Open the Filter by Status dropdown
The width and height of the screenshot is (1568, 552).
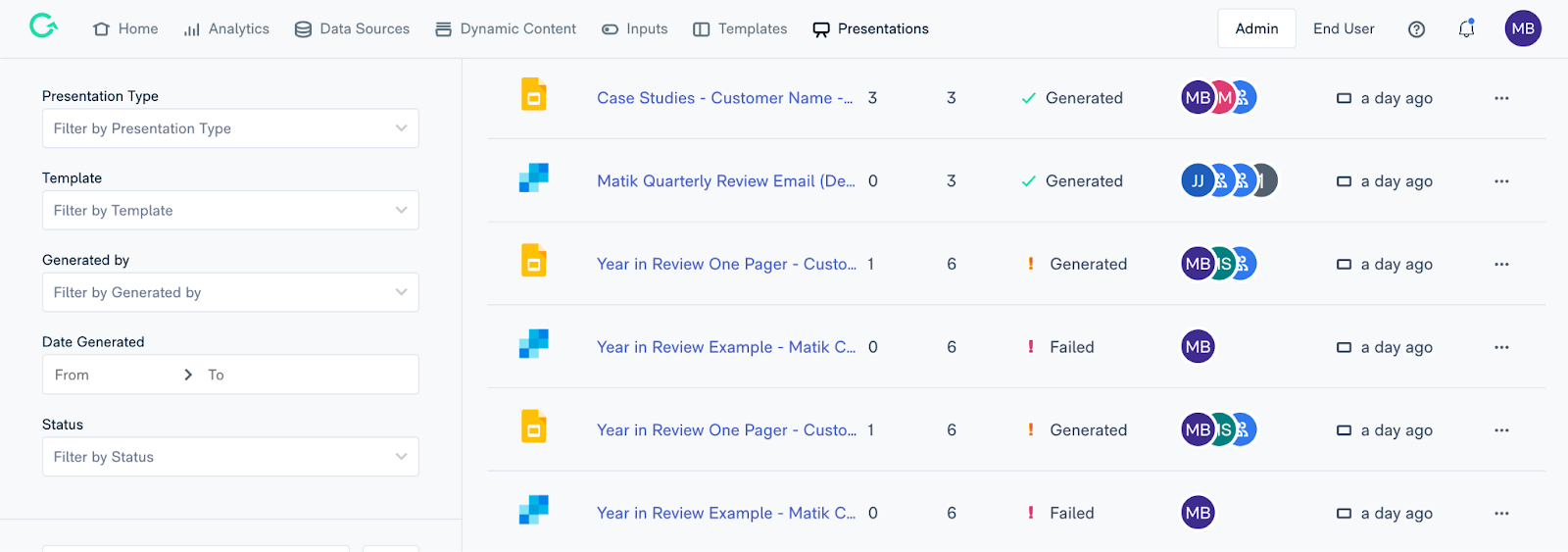(x=230, y=457)
